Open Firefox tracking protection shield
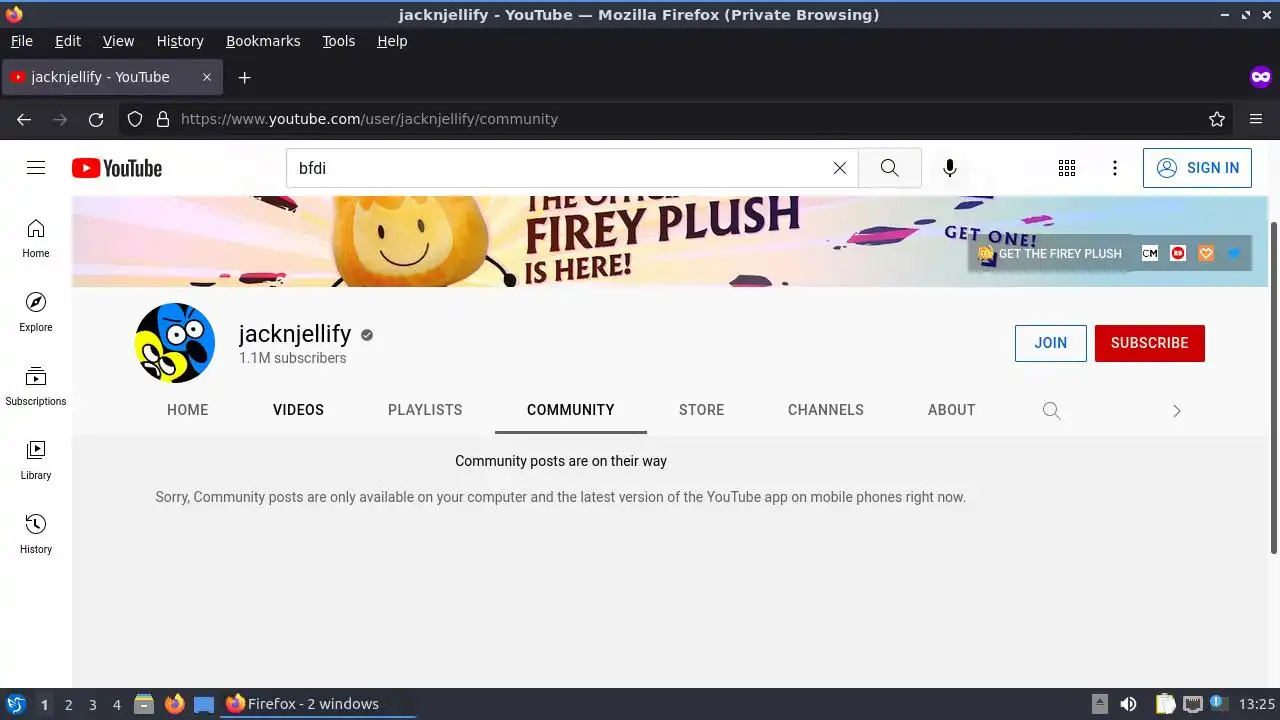The height and width of the screenshot is (720, 1280). (x=135, y=119)
